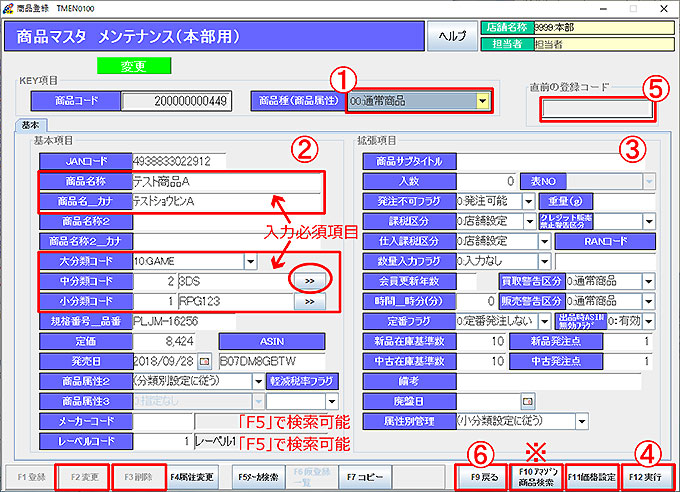Click the green 変更 mode indicator

tap(134, 66)
